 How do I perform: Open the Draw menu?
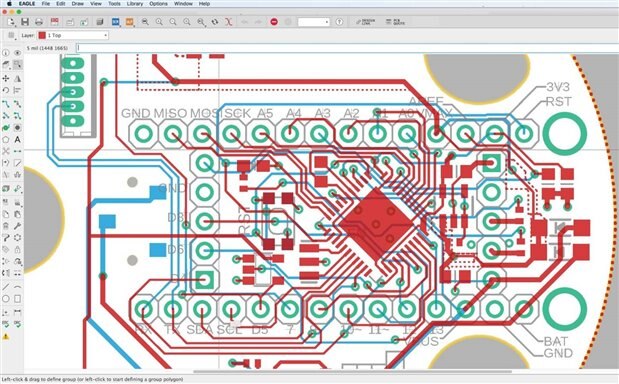click(x=77, y=4)
